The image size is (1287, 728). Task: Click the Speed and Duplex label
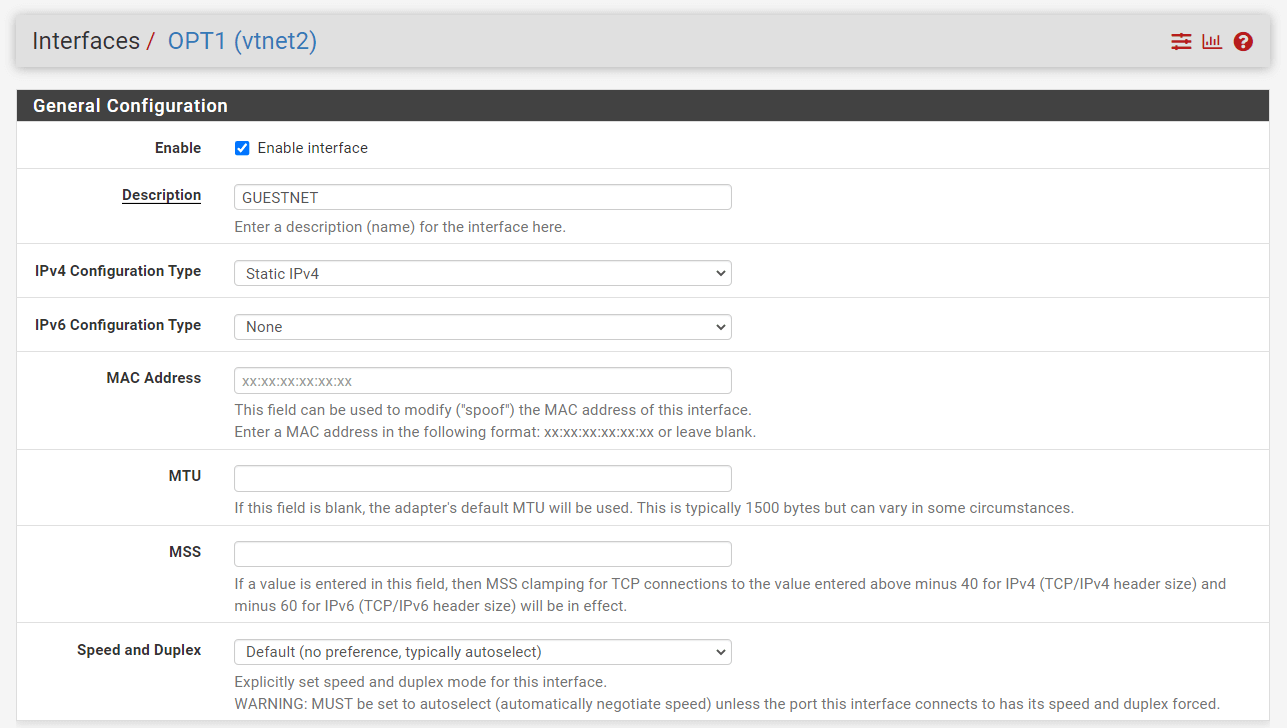(139, 650)
